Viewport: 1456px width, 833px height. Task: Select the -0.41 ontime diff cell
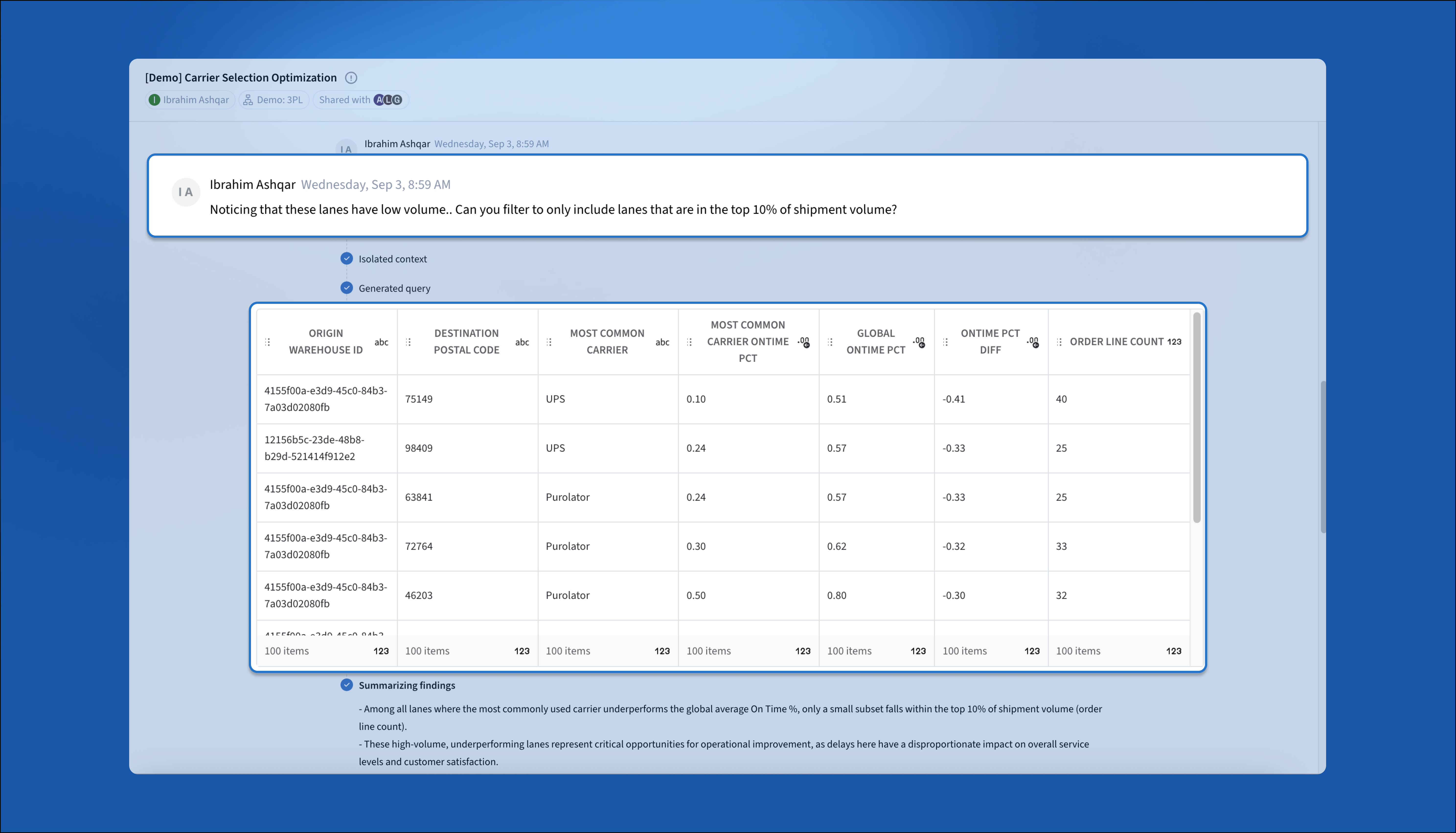click(991, 399)
